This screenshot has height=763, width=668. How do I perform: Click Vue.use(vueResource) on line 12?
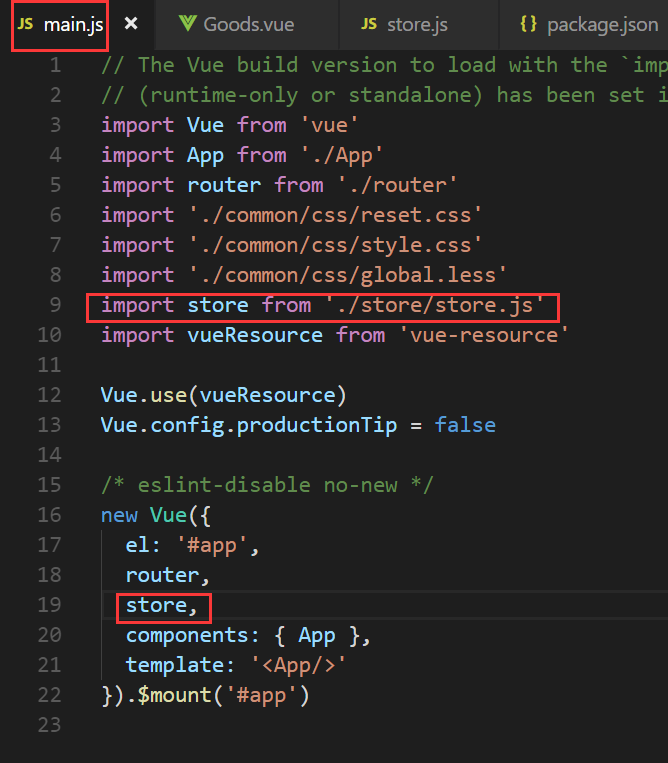(224, 395)
